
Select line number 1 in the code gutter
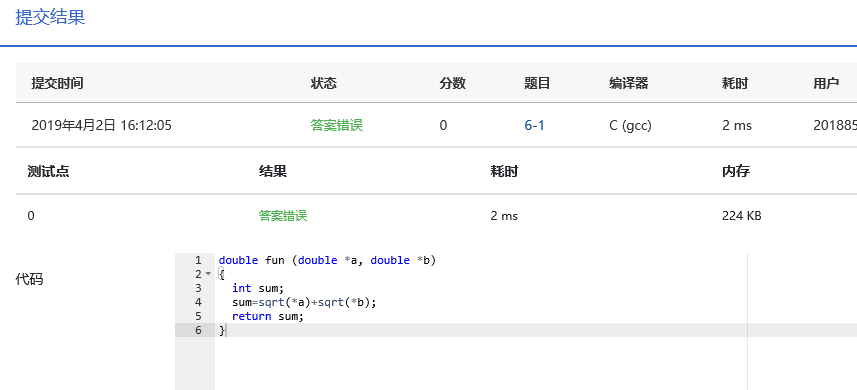click(x=198, y=260)
